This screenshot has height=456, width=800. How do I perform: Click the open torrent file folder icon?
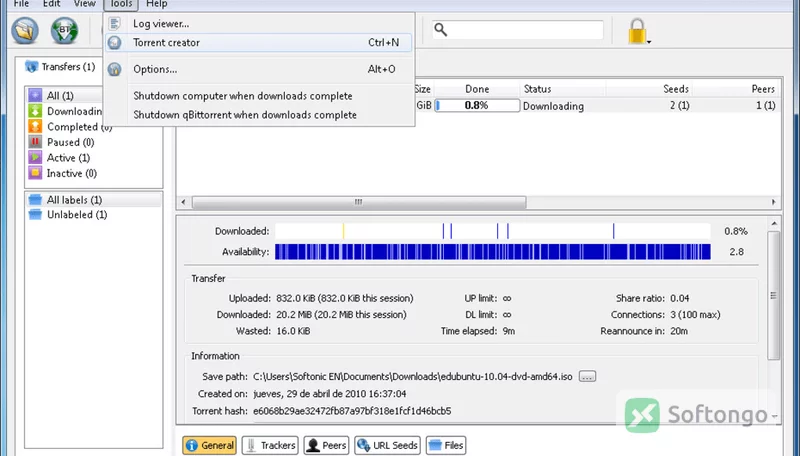25,31
